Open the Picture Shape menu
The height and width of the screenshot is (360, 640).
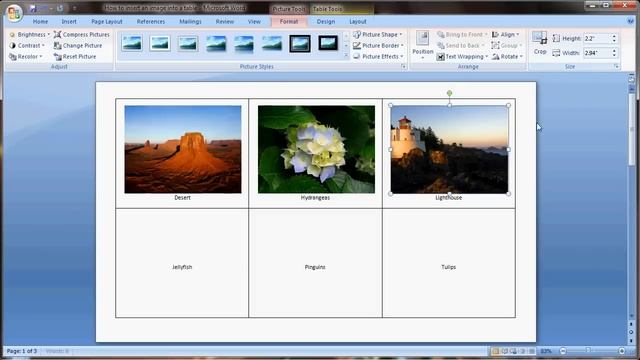[x=378, y=35]
